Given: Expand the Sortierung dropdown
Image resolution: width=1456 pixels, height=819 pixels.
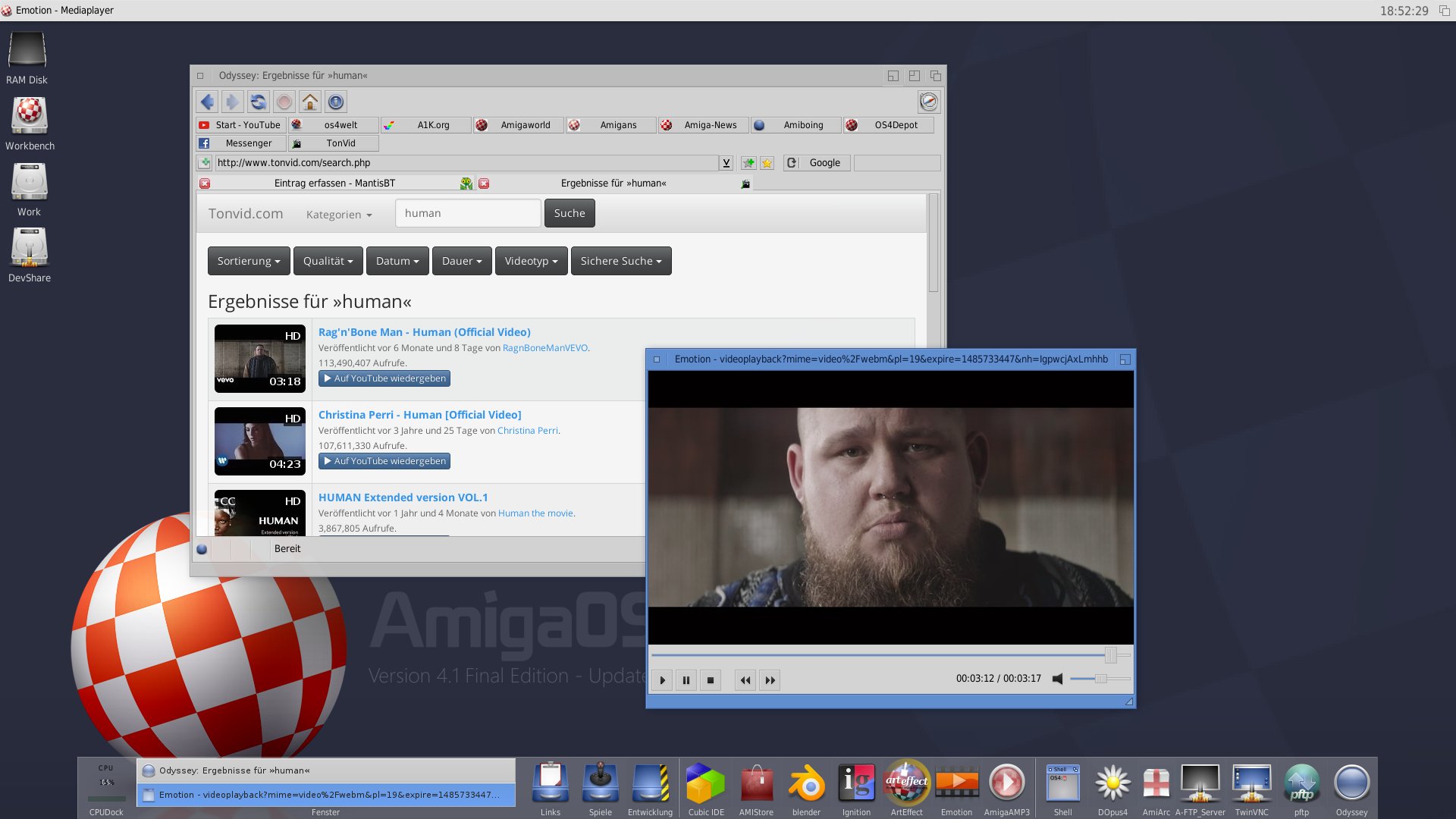Looking at the screenshot, I should [249, 261].
